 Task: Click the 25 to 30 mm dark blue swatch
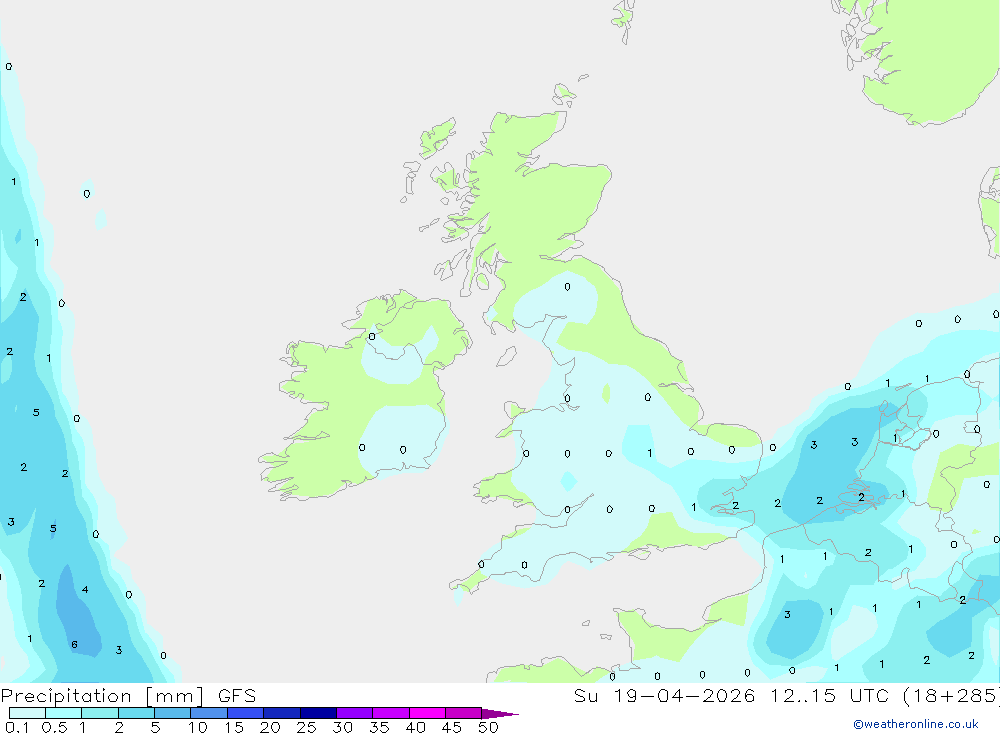[x=318, y=713]
